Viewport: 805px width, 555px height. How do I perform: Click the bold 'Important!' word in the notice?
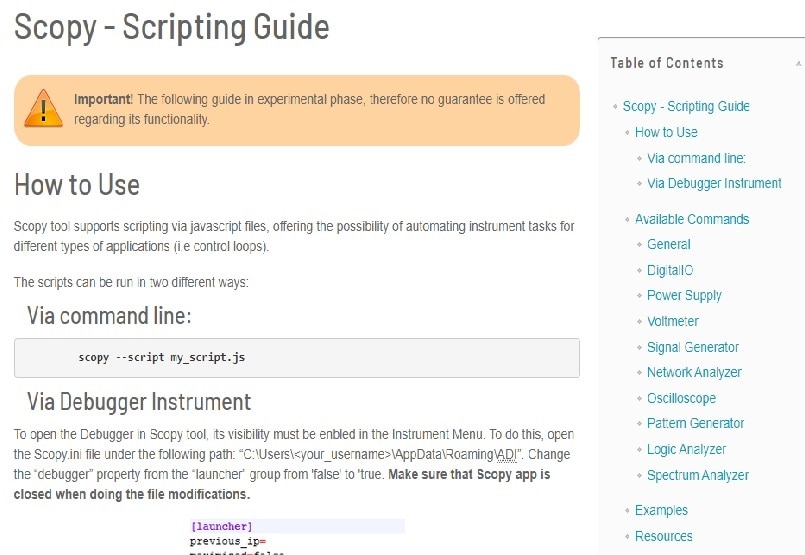(x=103, y=99)
